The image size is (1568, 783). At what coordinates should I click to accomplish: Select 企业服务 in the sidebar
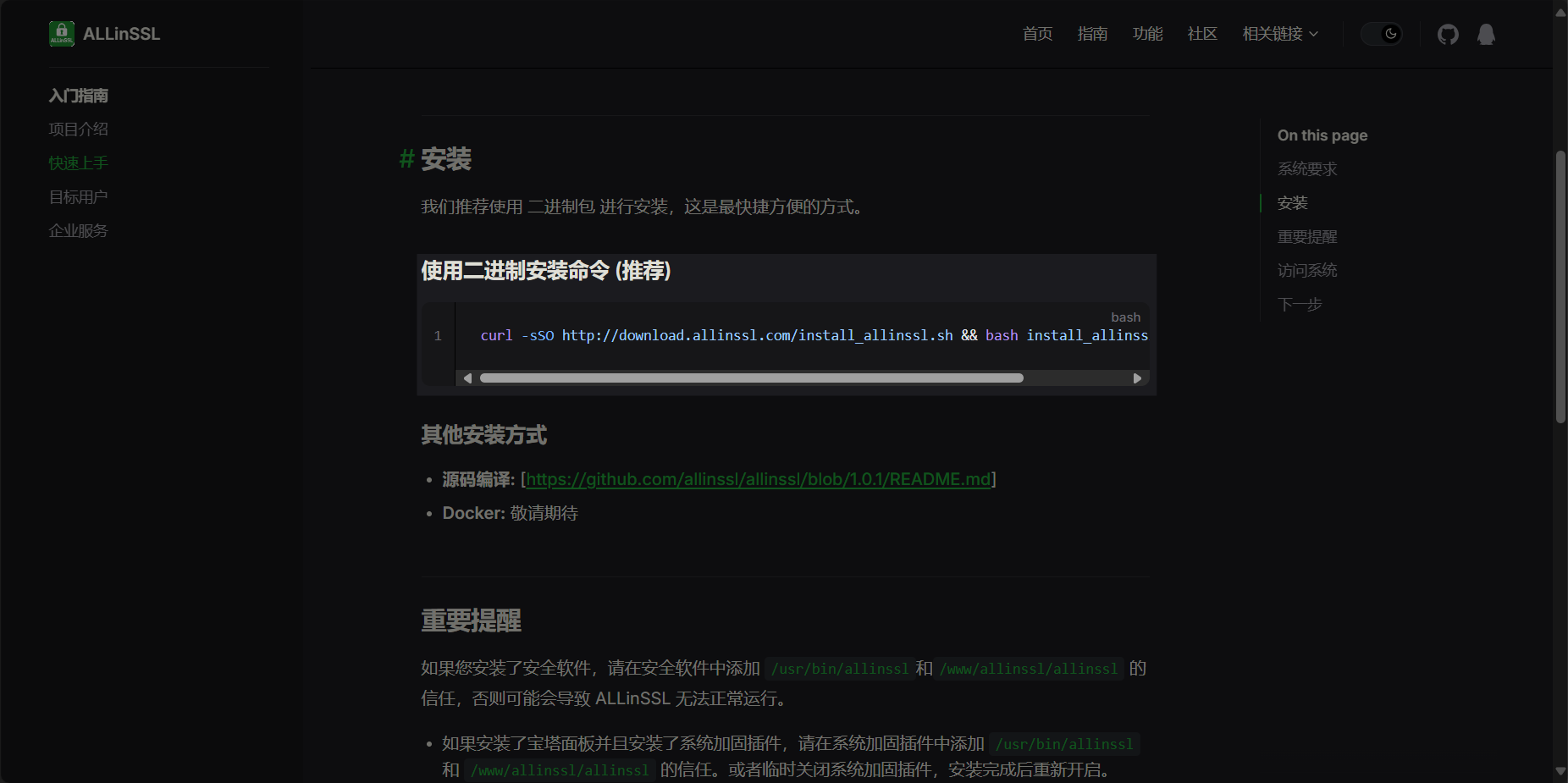point(78,229)
